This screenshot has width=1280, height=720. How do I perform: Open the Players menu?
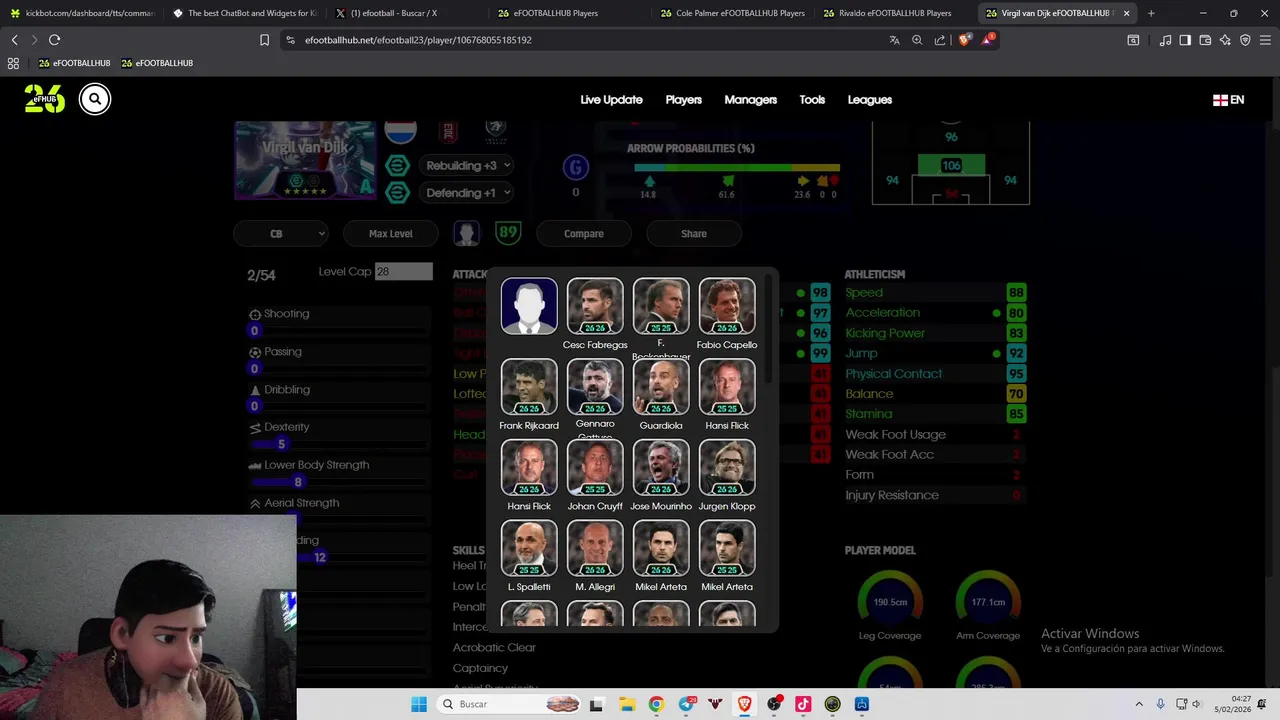tap(684, 100)
